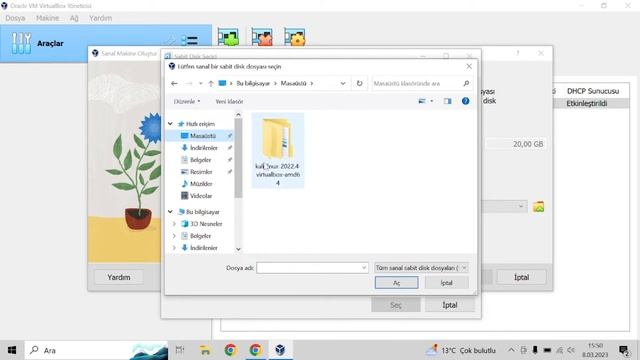Select Resimler in quick access
The image size is (640, 360).
(x=201, y=172)
